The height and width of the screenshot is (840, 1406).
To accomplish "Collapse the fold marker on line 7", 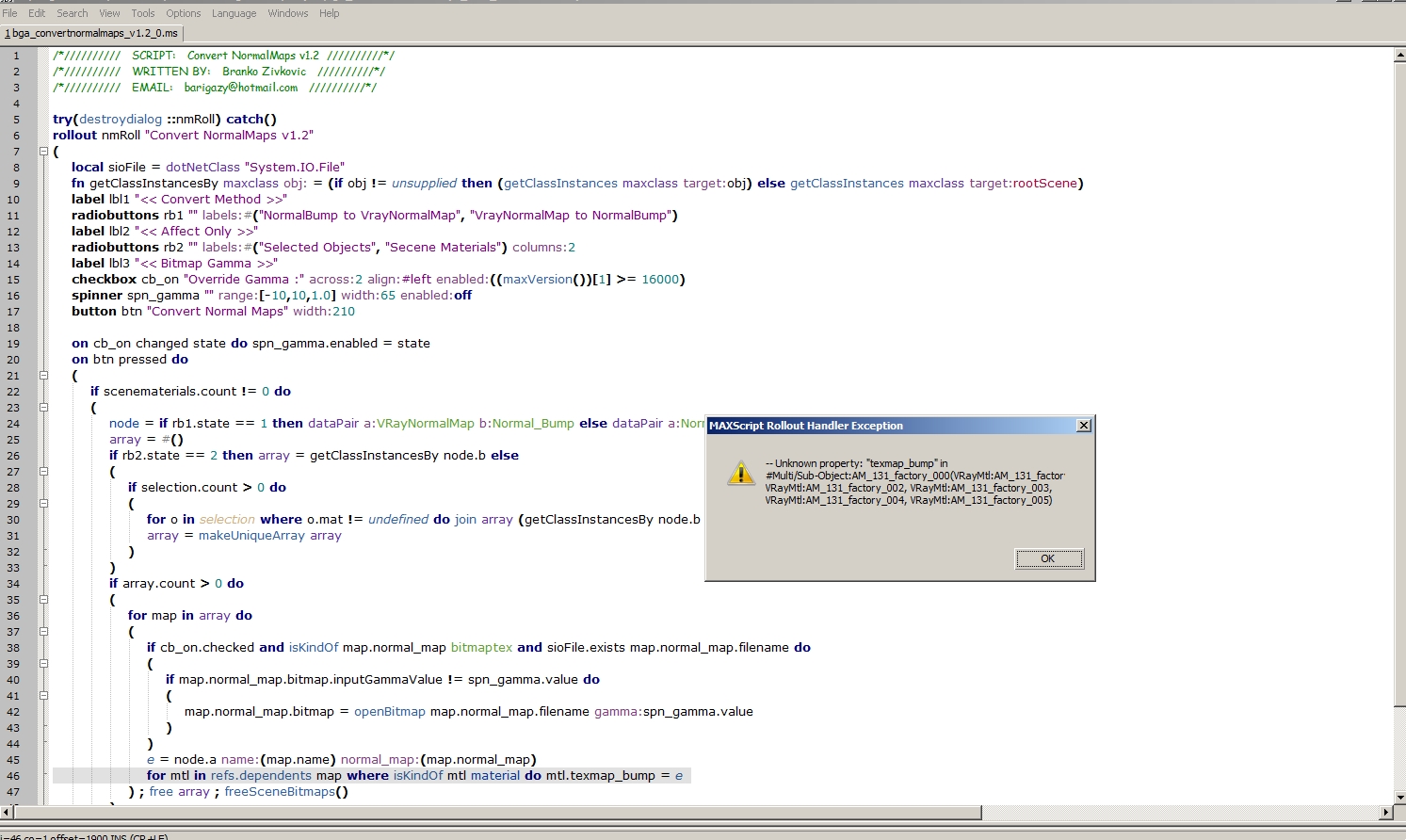I will 43,152.
